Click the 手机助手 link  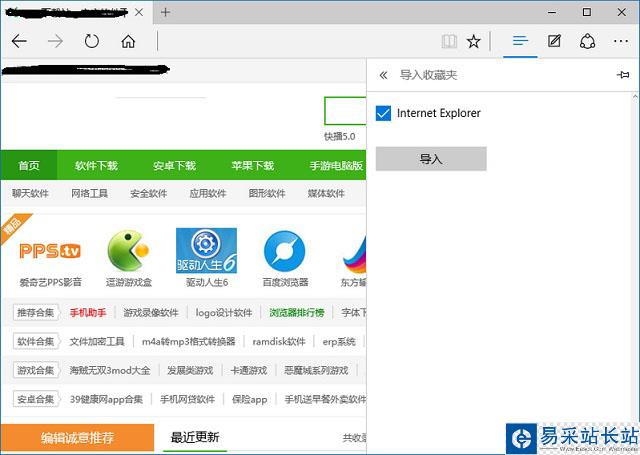[x=88, y=313]
